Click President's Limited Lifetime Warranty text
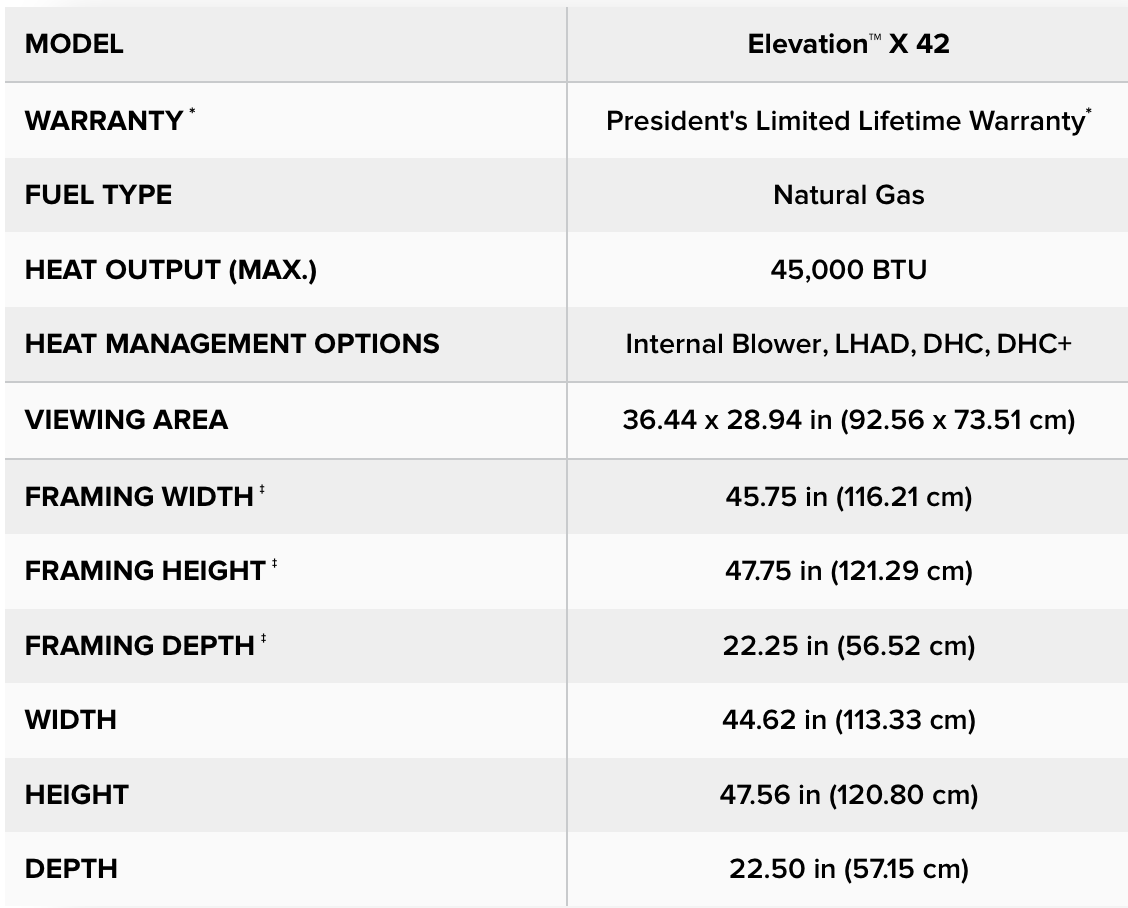Viewport: 1128px width, 908px height. (844, 121)
